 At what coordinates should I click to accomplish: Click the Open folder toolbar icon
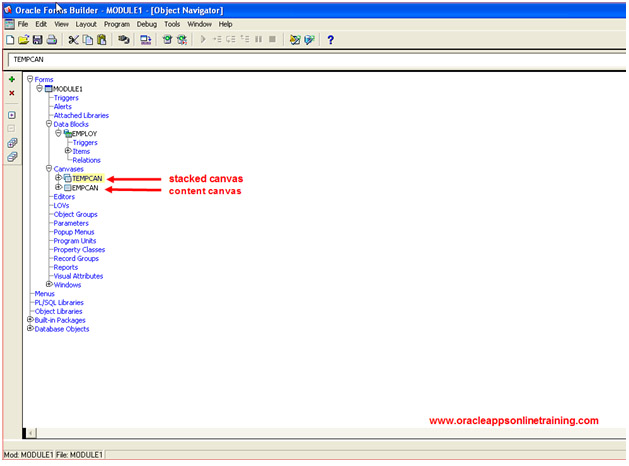pyautogui.click(x=23, y=40)
